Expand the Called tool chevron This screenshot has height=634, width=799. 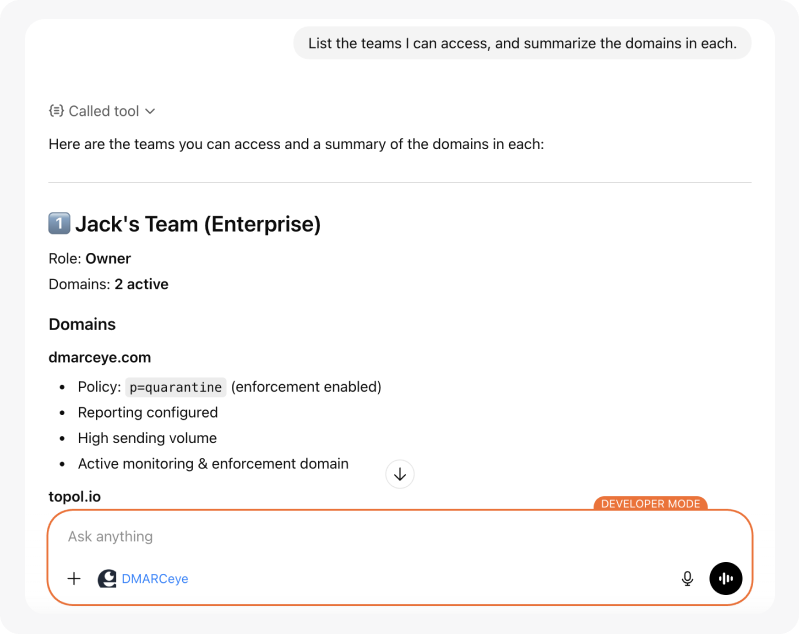150,111
